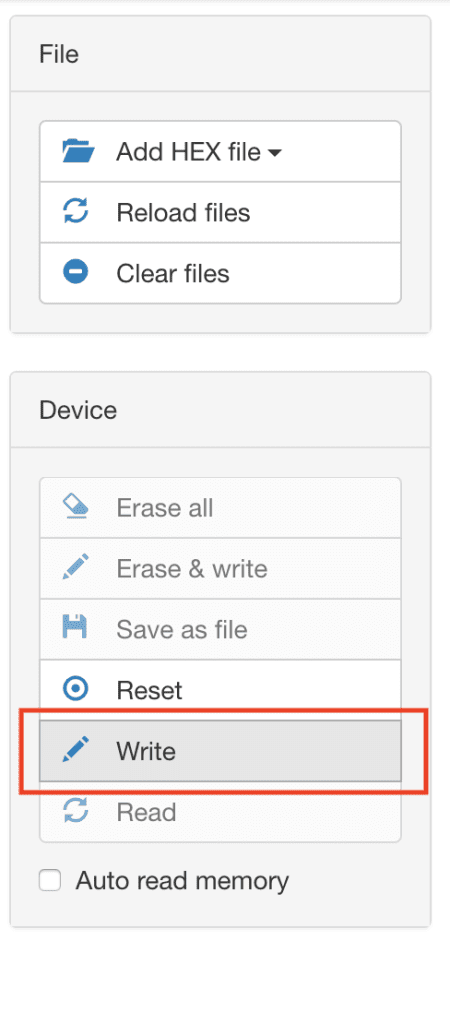This screenshot has width=450, height=1024.
Task: Click the highlighted Write label
Action: pos(146,751)
